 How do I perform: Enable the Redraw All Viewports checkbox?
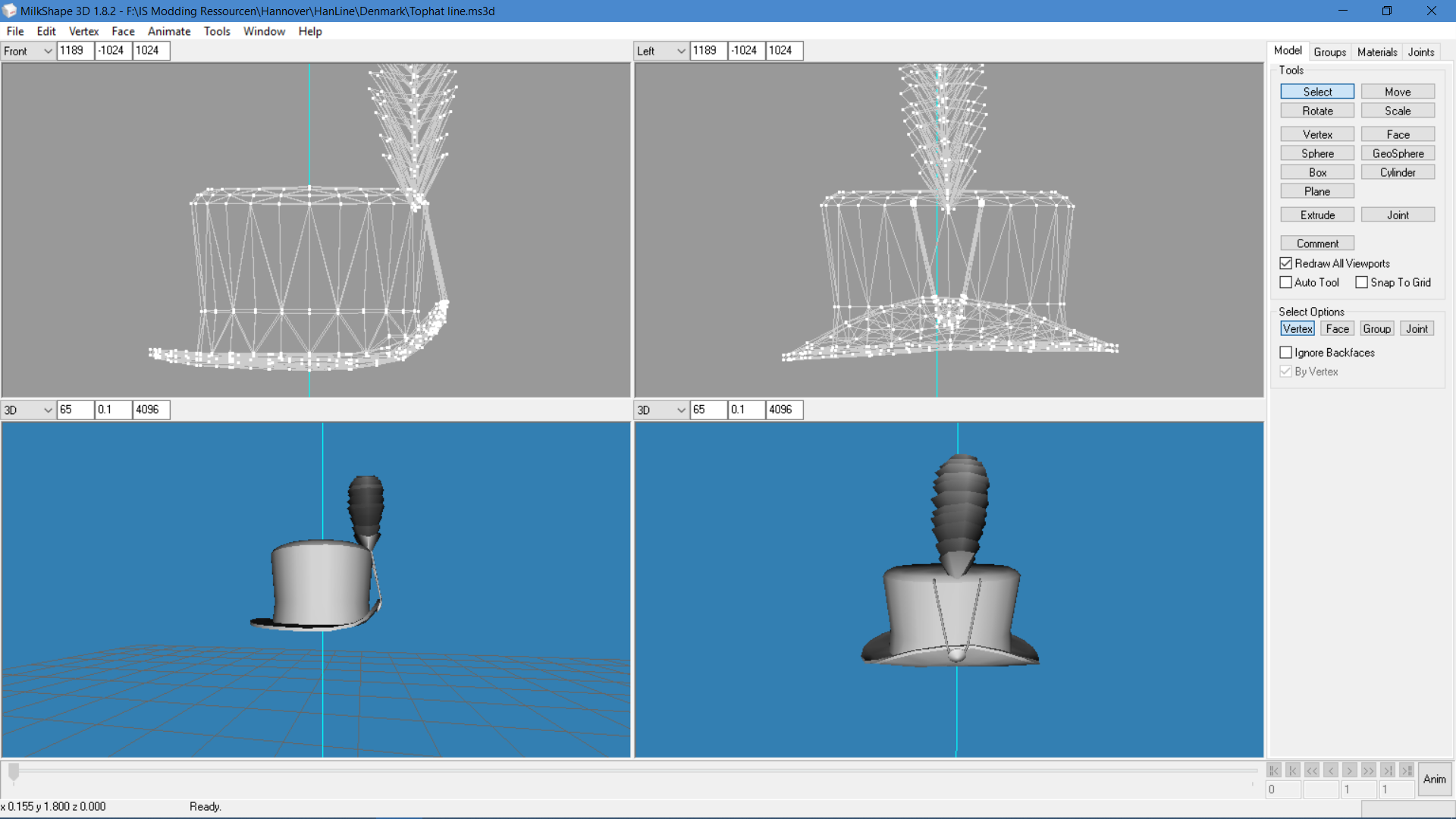point(1286,264)
